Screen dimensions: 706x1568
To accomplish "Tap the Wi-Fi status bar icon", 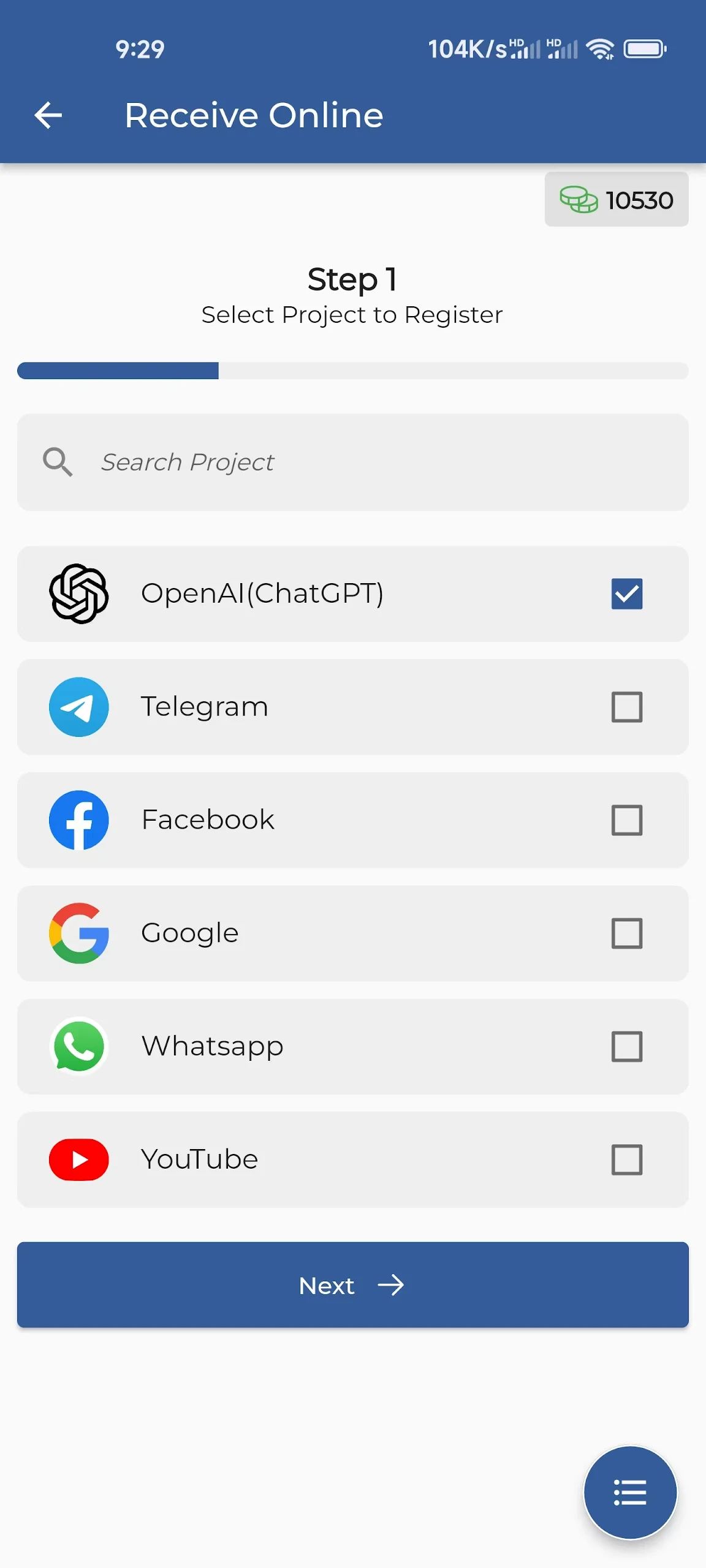I will pyautogui.click(x=600, y=49).
